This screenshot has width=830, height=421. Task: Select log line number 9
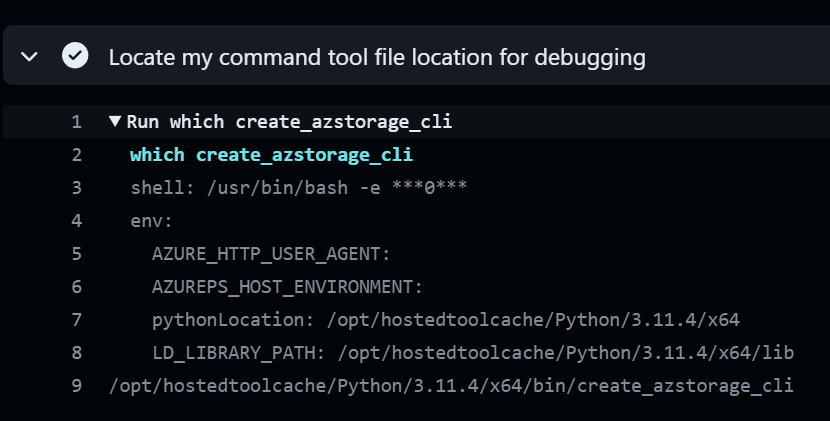coord(76,385)
